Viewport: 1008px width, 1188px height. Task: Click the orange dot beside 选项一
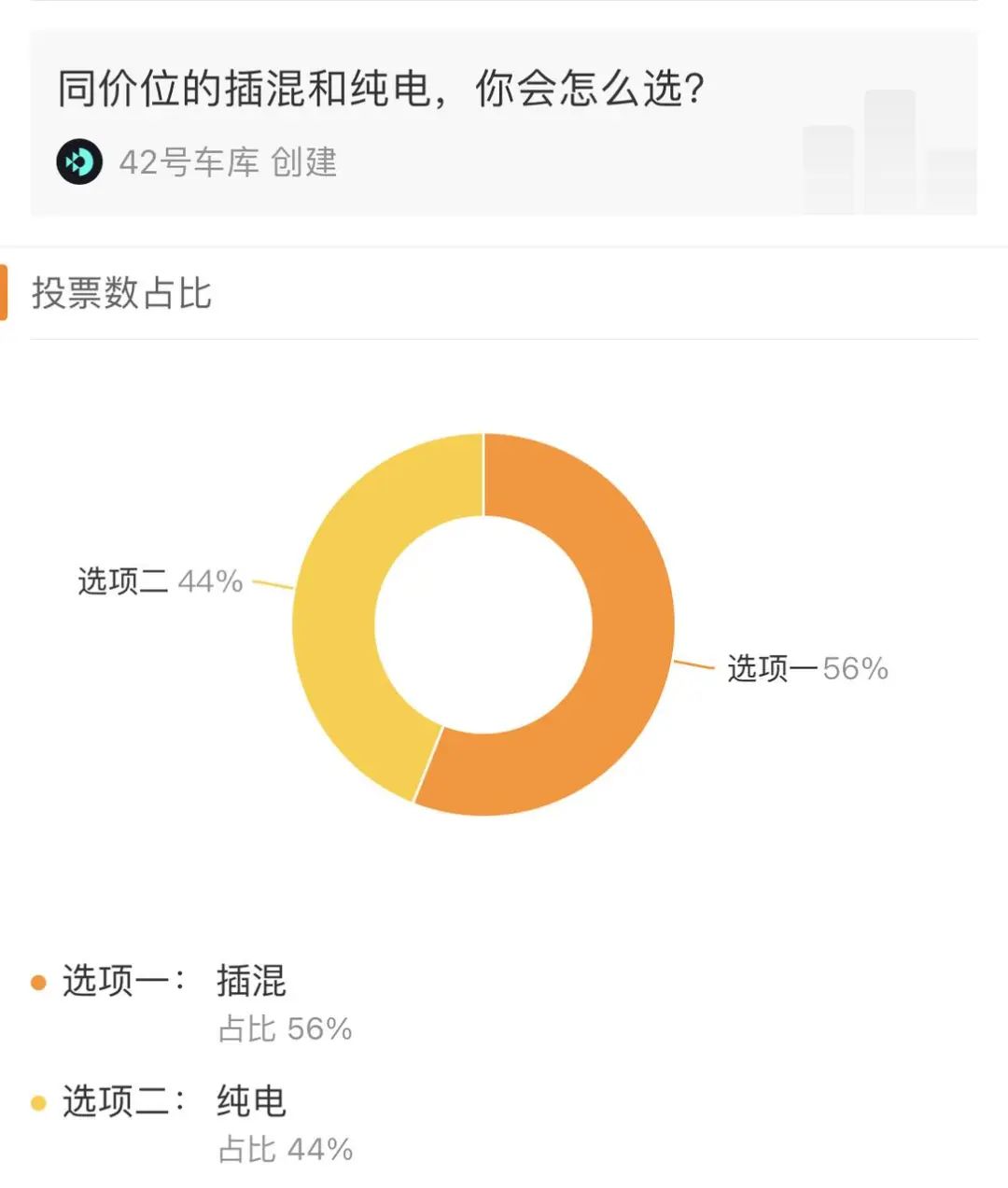click(x=38, y=983)
